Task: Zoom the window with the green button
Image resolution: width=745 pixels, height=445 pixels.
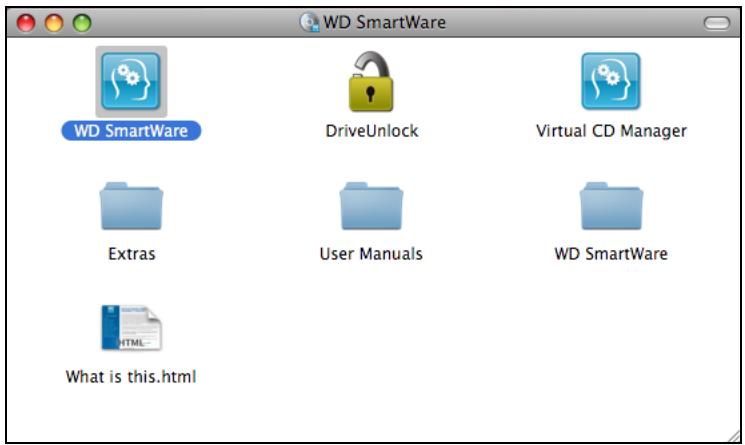Action: tap(82, 23)
